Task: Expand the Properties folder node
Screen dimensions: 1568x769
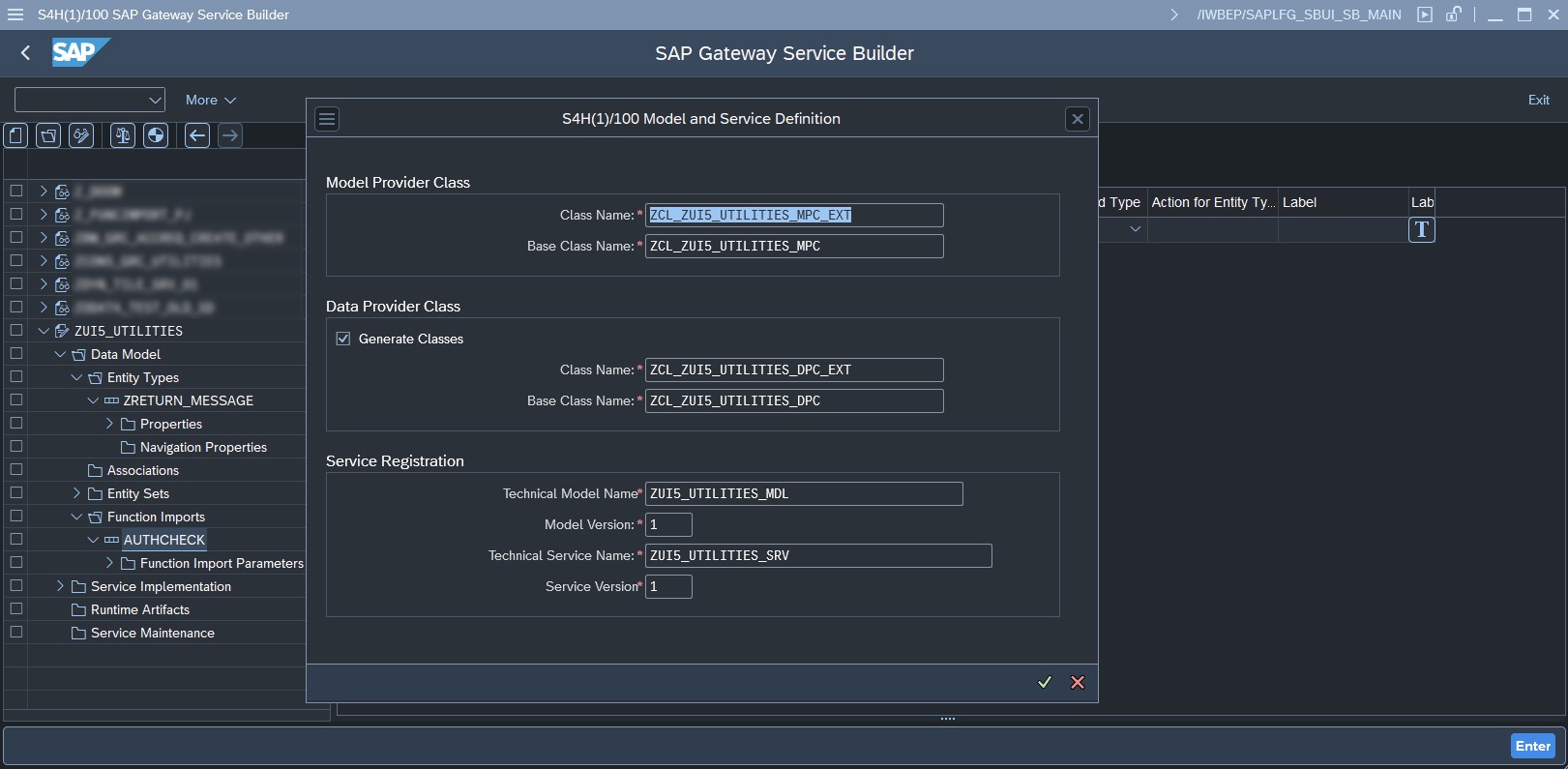Action: 109,424
